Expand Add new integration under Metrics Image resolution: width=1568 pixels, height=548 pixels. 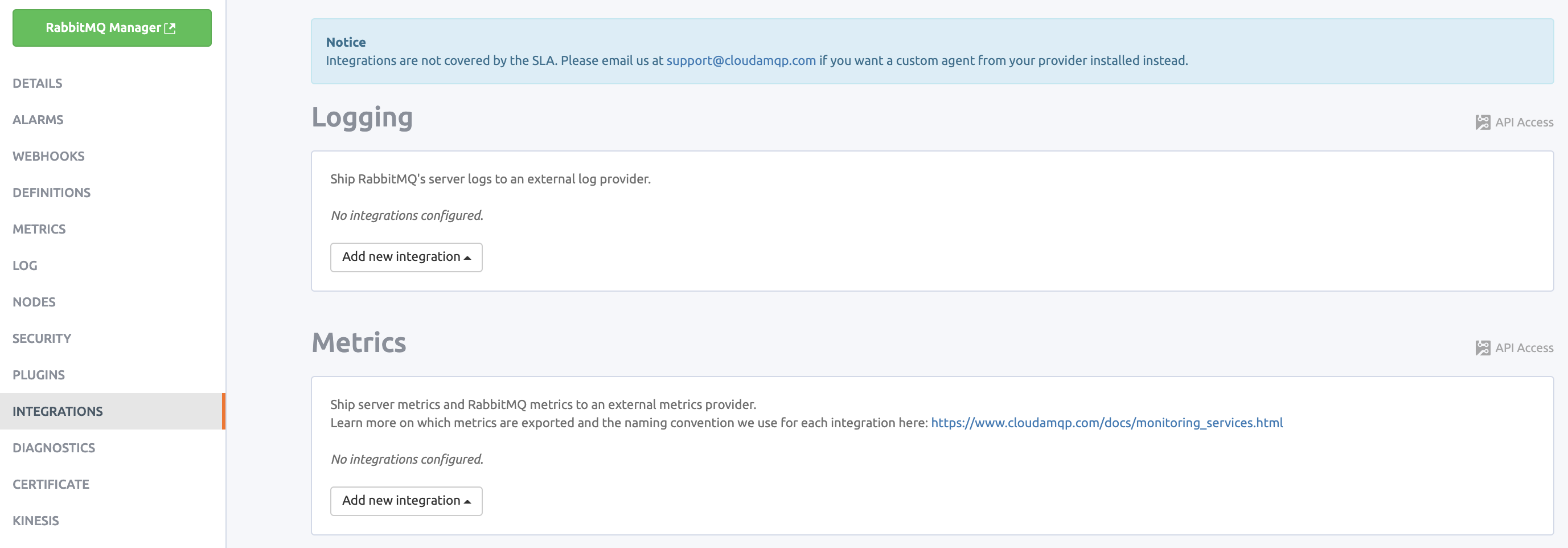pyautogui.click(x=406, y=502)
